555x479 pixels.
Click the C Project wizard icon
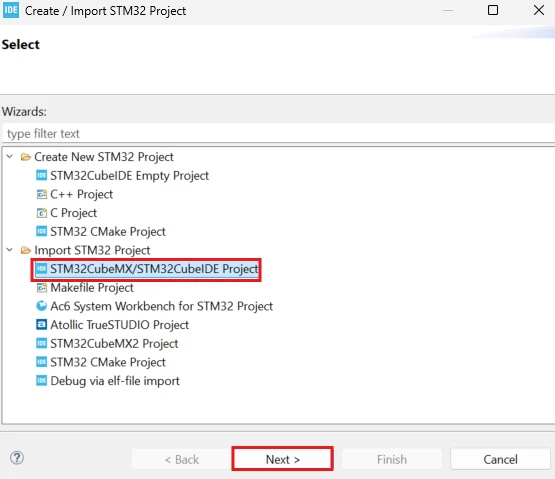41,213
